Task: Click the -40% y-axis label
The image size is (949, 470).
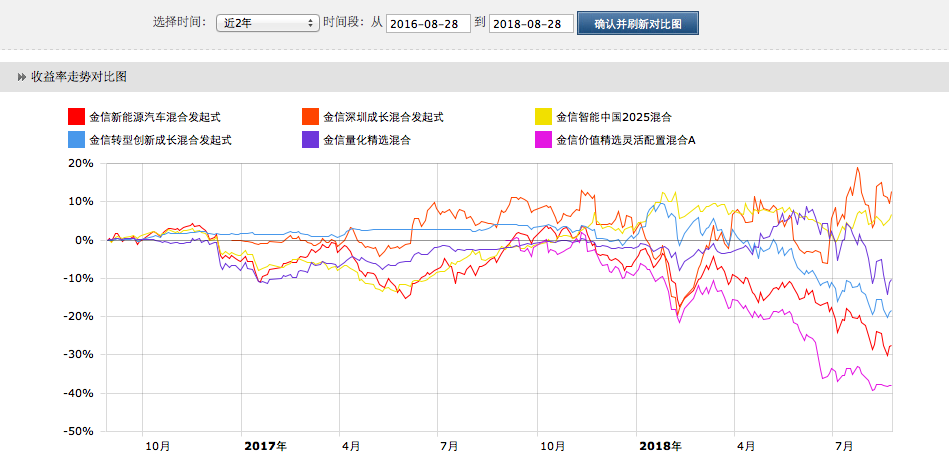Action: click(78, 394)
